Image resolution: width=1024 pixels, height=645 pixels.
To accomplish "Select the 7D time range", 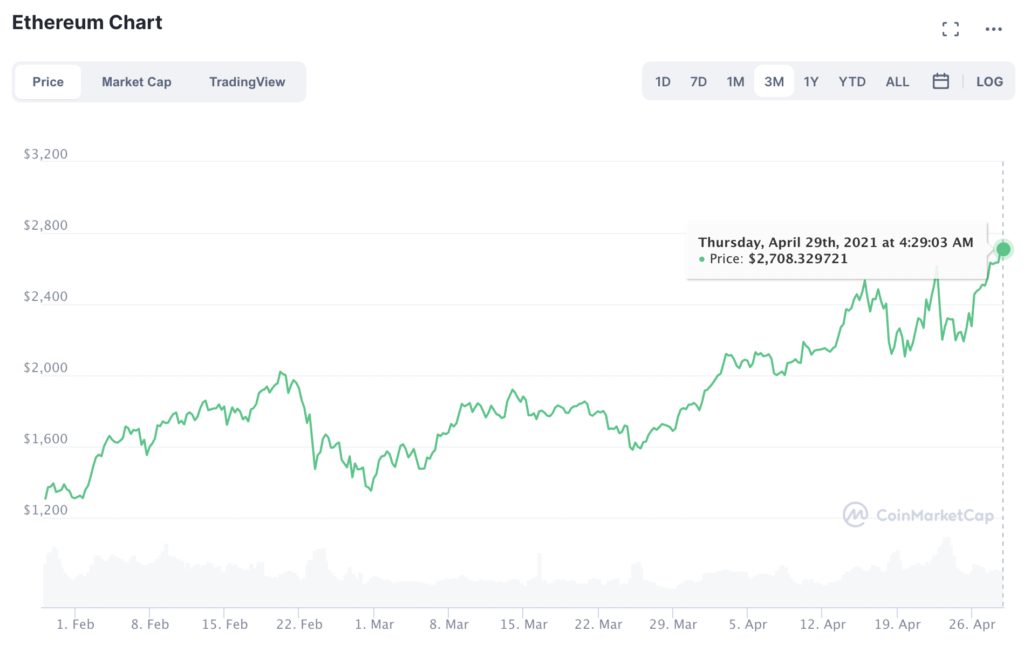I will click(x=698, y=82).
